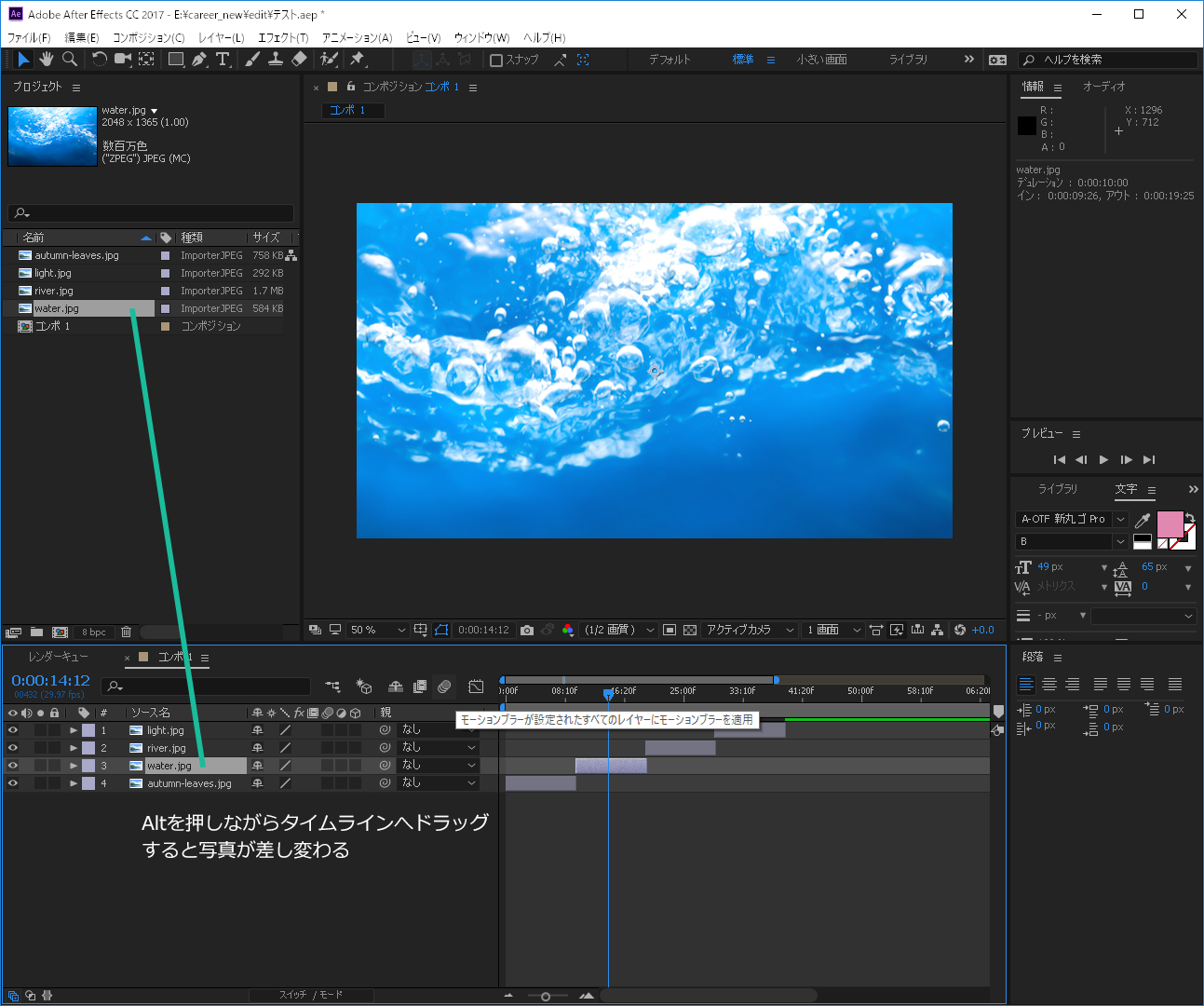
Task: Toggle visibility of autumn-leaves.jpg layer
Action: coord(13,783)
